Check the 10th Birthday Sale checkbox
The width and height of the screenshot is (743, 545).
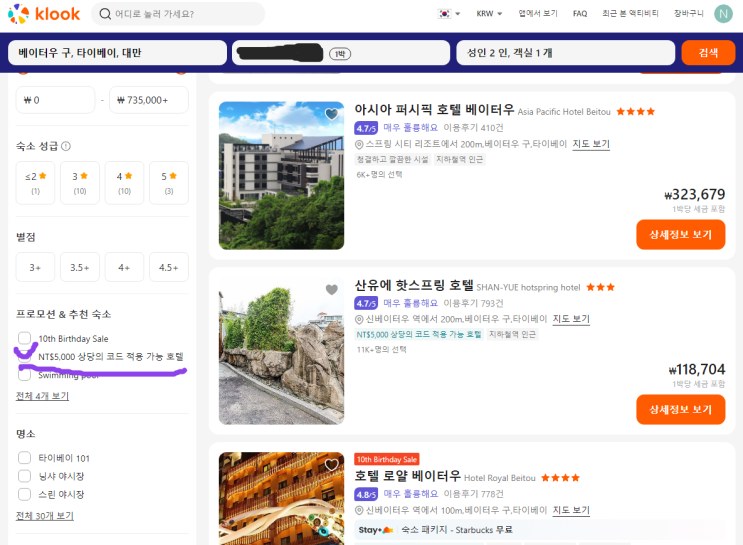pyautogui.click(x=24, y=338)
